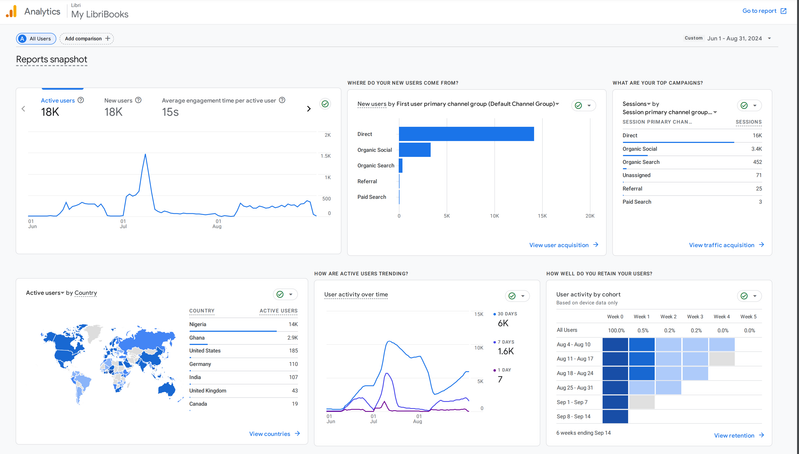Click the All Users segment chip
This screenshot has width=799, height=454.
pos(36,39)
